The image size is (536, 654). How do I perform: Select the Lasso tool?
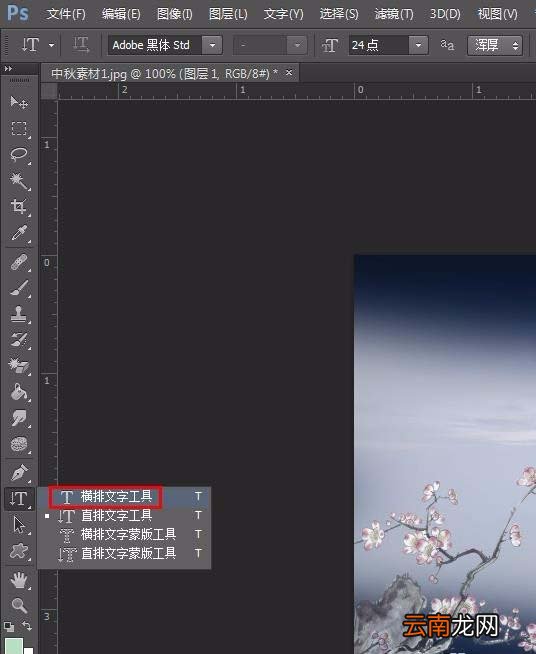pos(19,154)
